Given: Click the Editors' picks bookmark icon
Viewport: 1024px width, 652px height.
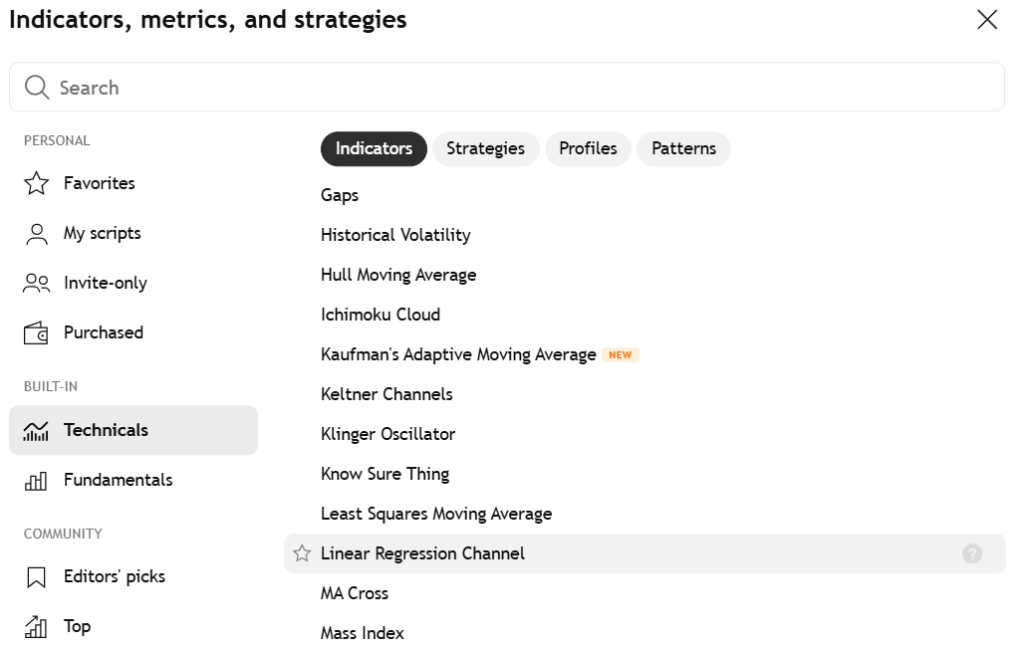Looking at the screenshot, I should click(37, 577).
